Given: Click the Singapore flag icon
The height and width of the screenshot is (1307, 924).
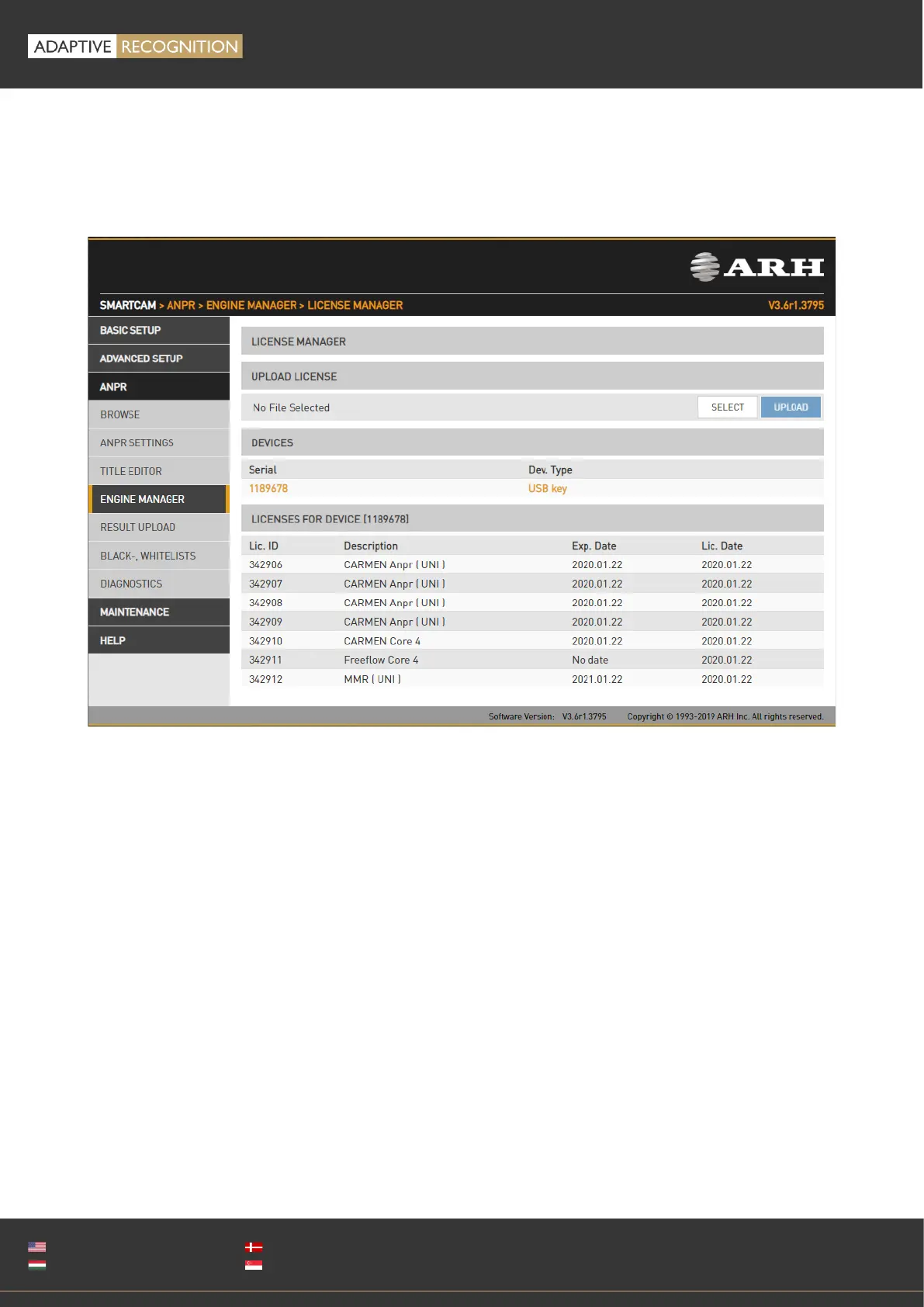Looking at the screenshot, I should click(x=254, y=1264).
